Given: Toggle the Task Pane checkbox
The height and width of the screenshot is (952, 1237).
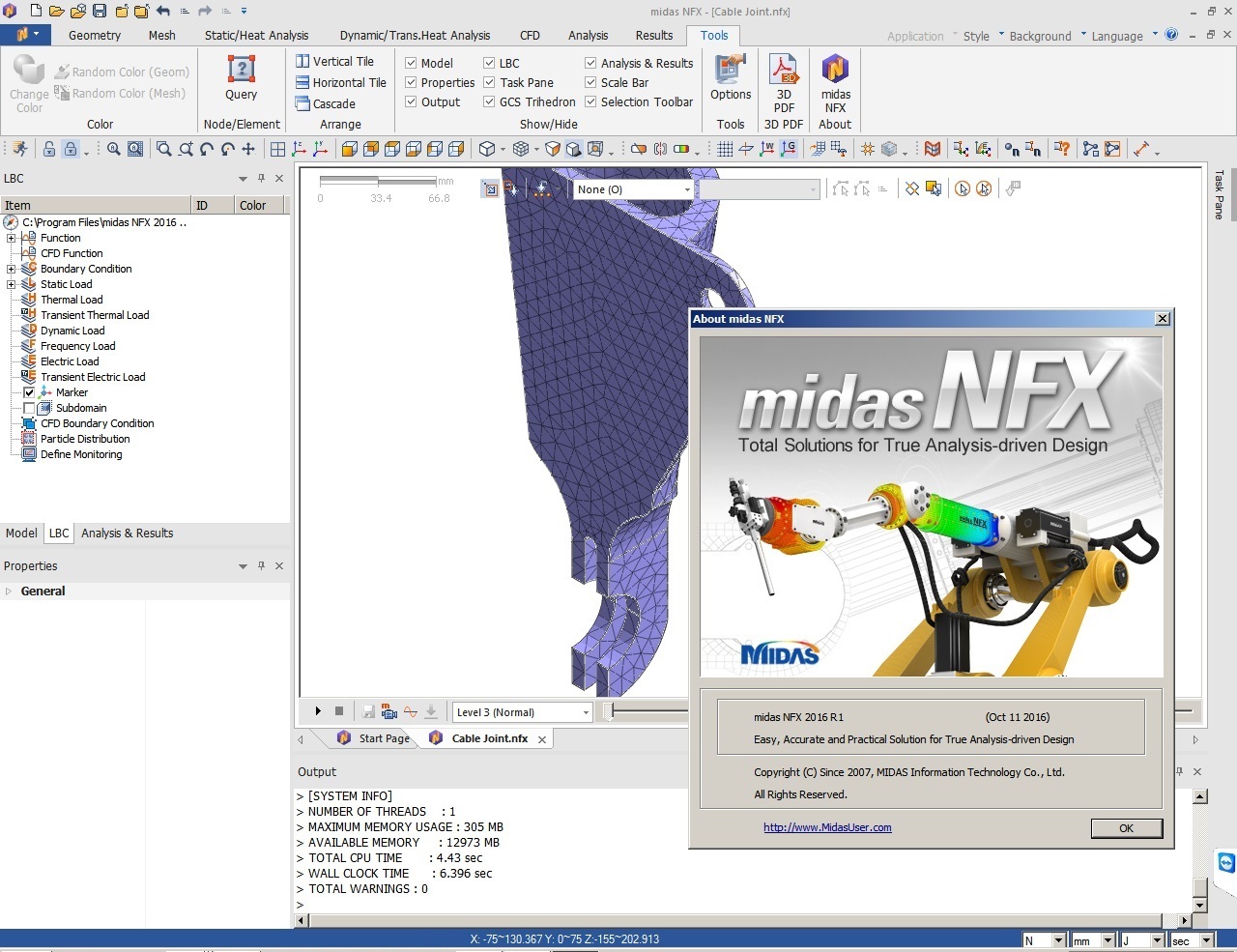Looking at the screenshot, I should click(x=489, y=82).
